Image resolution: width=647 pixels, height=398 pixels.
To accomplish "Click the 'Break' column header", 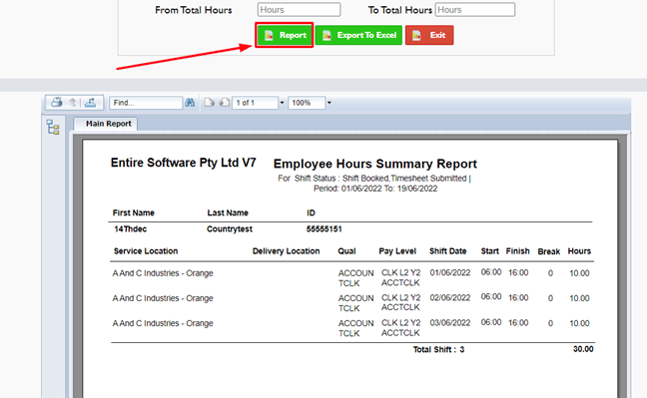I will [x=548, y=252].
